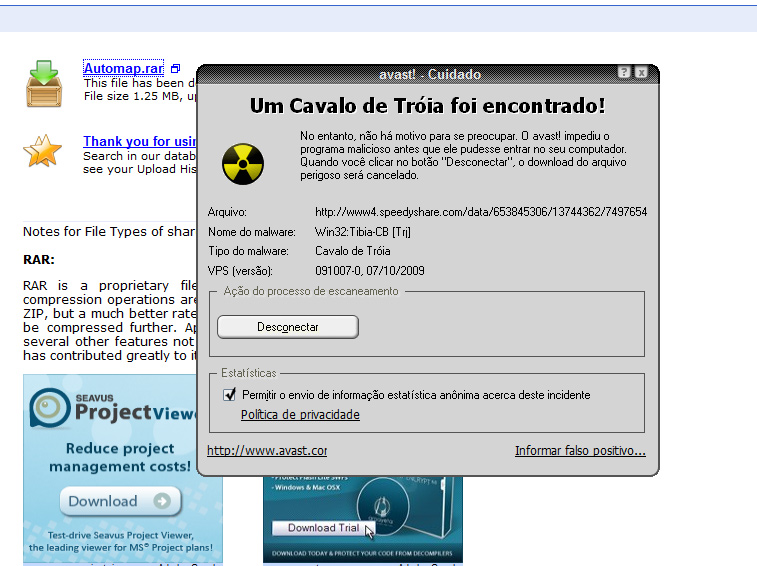Uncheck the anonymous statistics checkbox
The image size is (757, 566).
(229, 395)
